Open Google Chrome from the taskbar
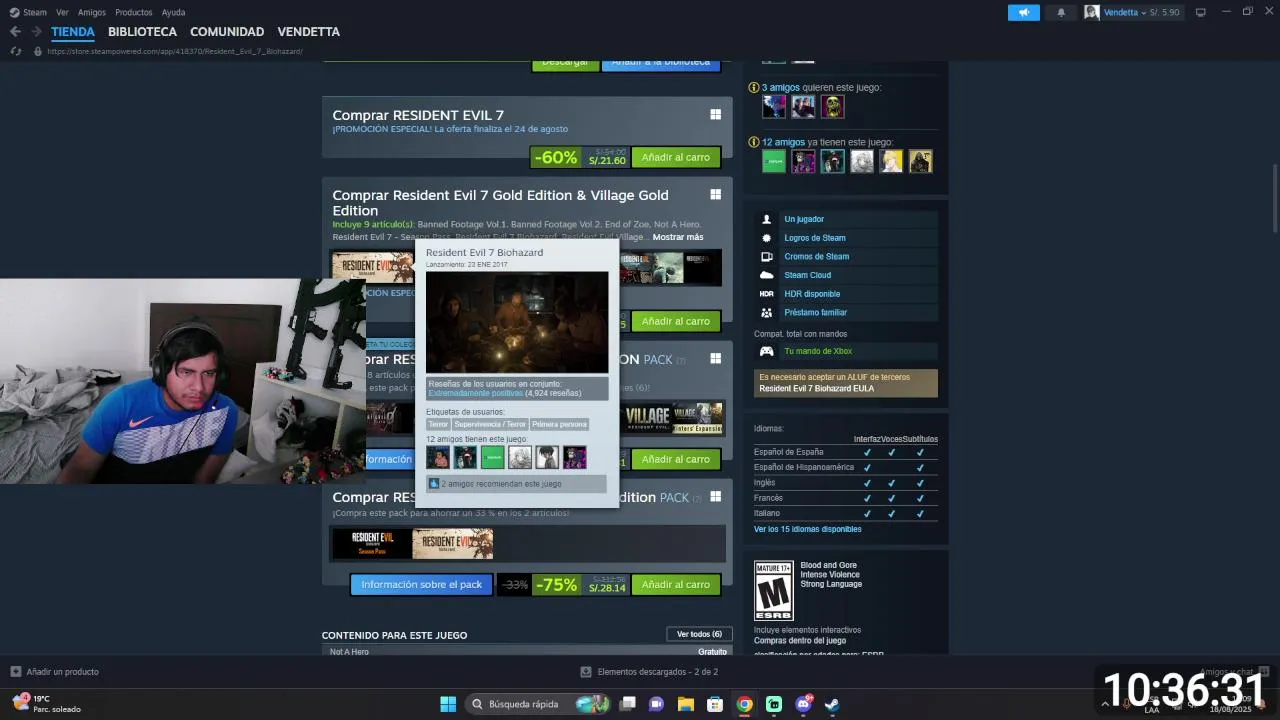This screenshot has width=1280, height=720. click(744, 704)
